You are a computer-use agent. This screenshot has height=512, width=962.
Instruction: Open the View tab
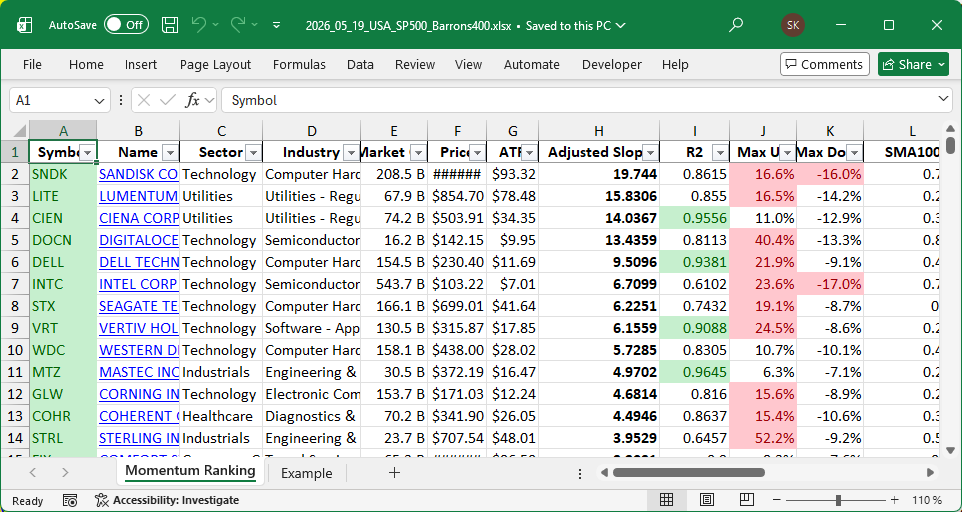coord(468,64)
